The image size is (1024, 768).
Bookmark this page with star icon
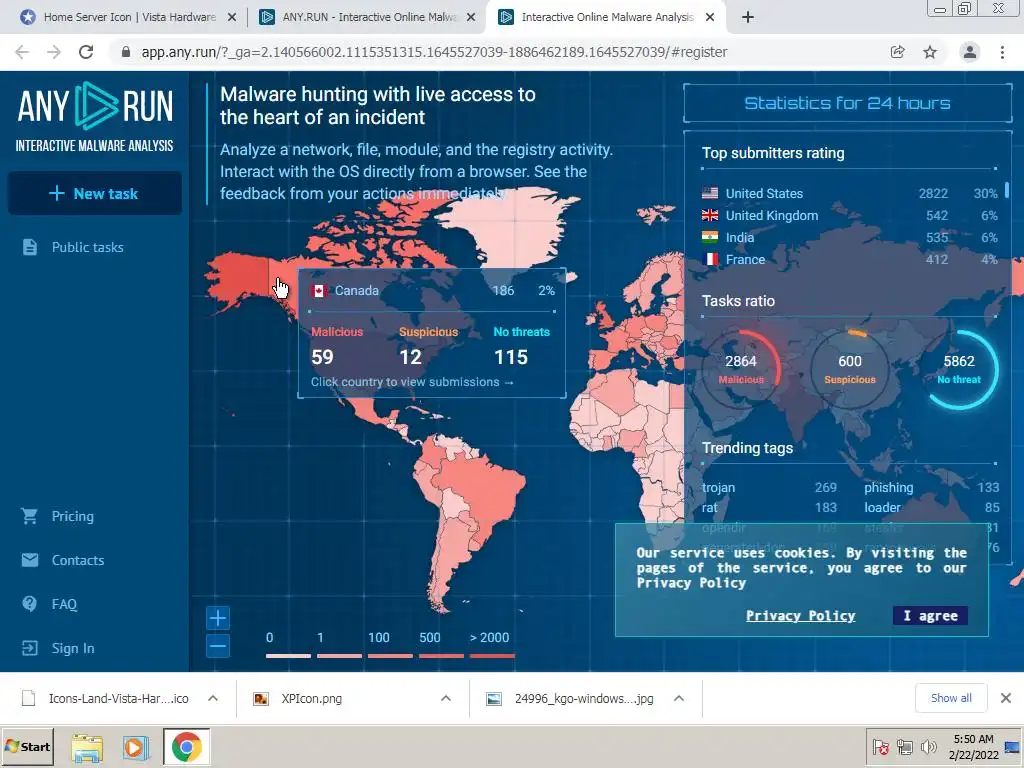coord(930,52)
